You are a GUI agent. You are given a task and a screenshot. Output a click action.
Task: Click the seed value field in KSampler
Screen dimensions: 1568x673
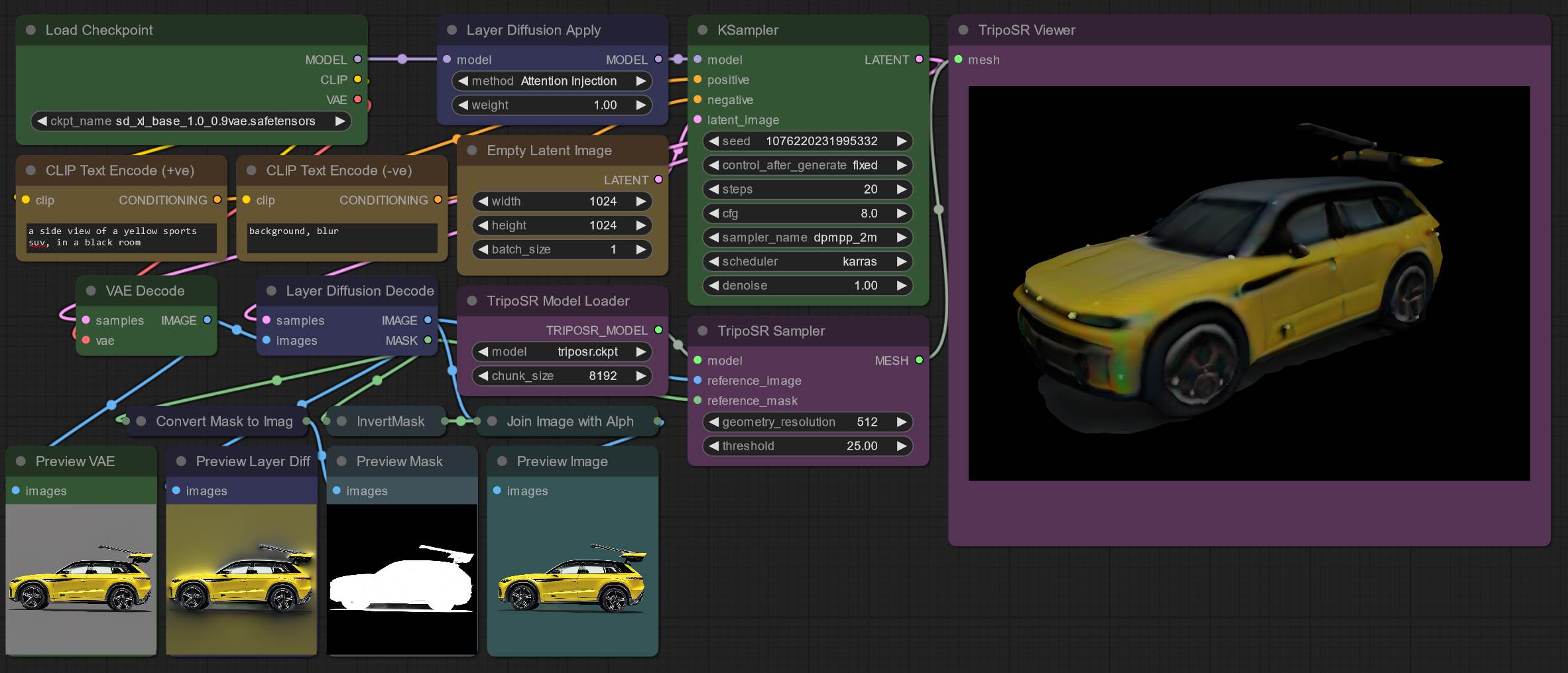[x=808, y=141]
